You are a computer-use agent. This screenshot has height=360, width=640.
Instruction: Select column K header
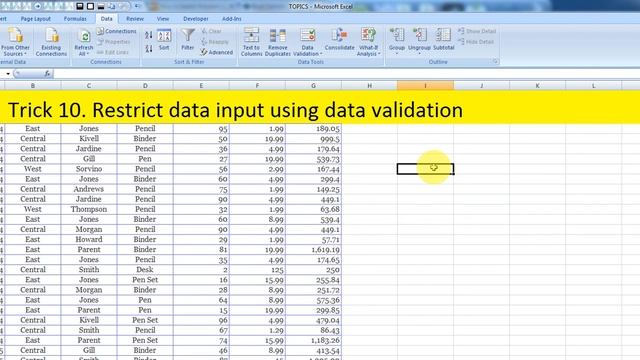pos(537,86)
